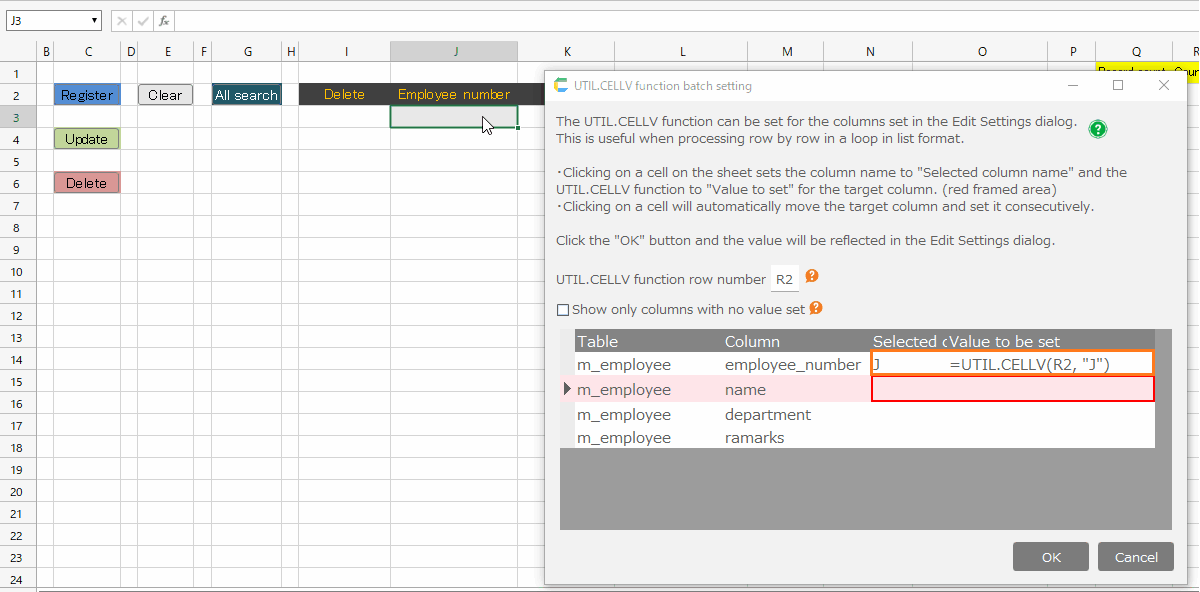This screenshot has width=1200, height=592.
Task: Click the Selected column cell showing J
Action: [x=910, y=364]
